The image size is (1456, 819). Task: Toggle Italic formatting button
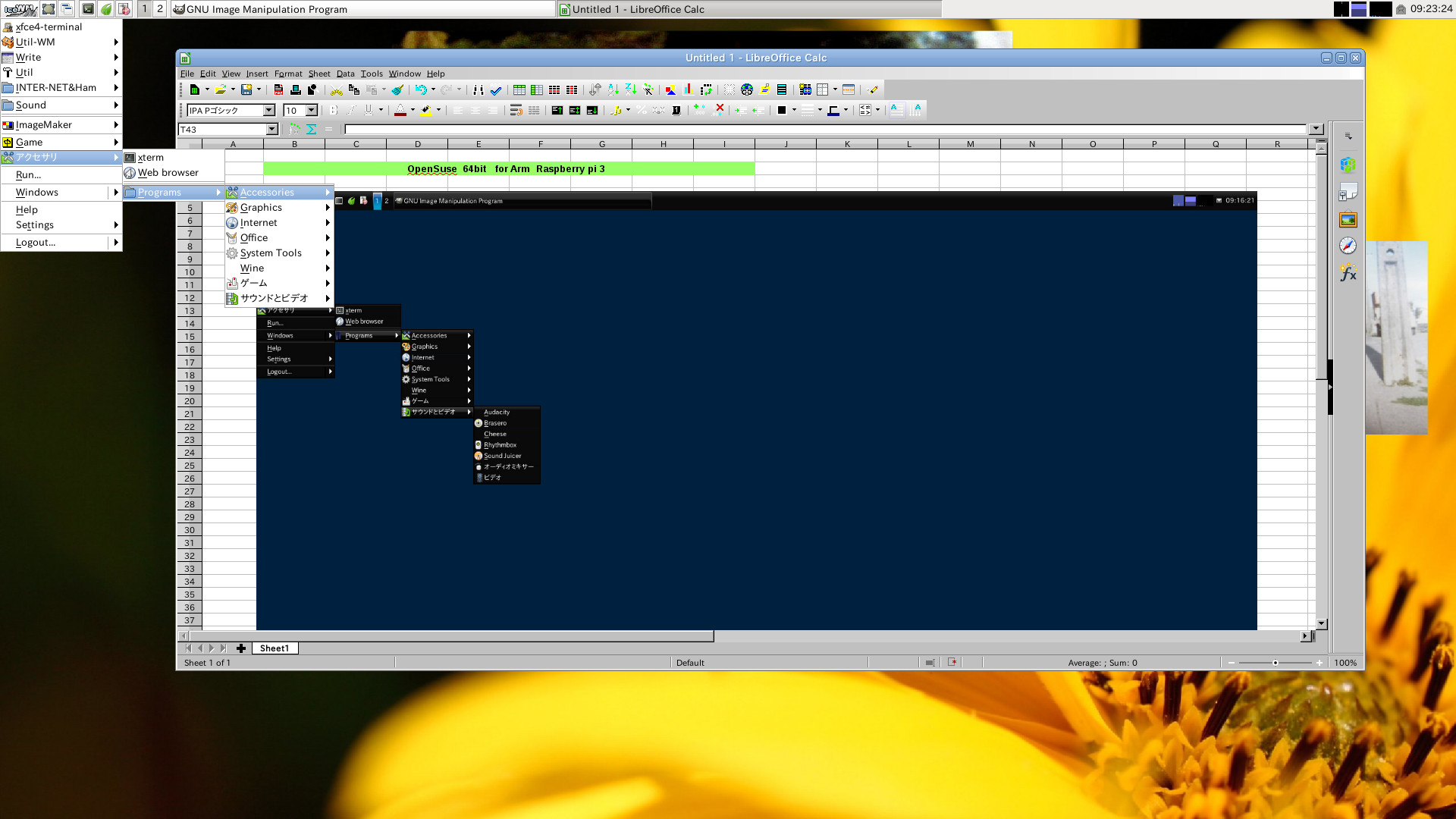pyautogui.click(x=350, y=111)
